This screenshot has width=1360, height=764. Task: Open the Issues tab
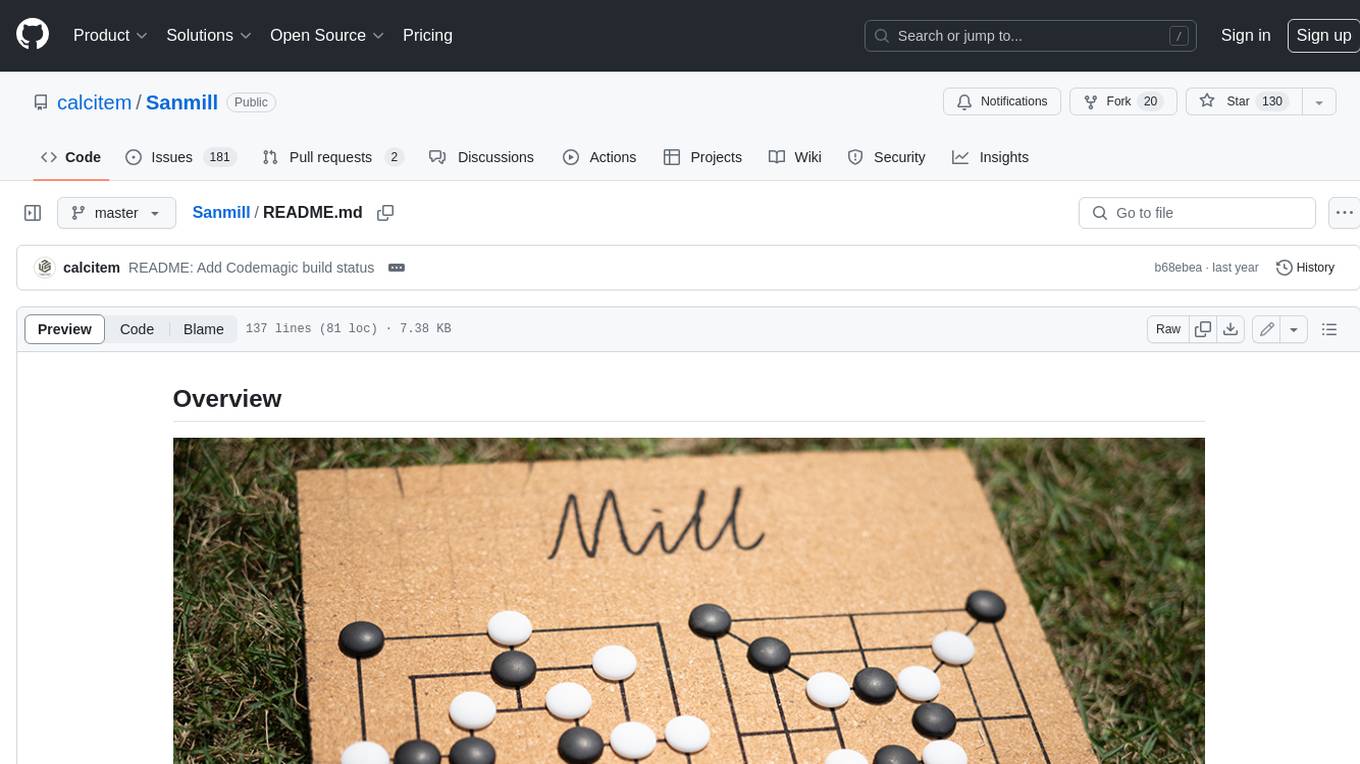180,157
